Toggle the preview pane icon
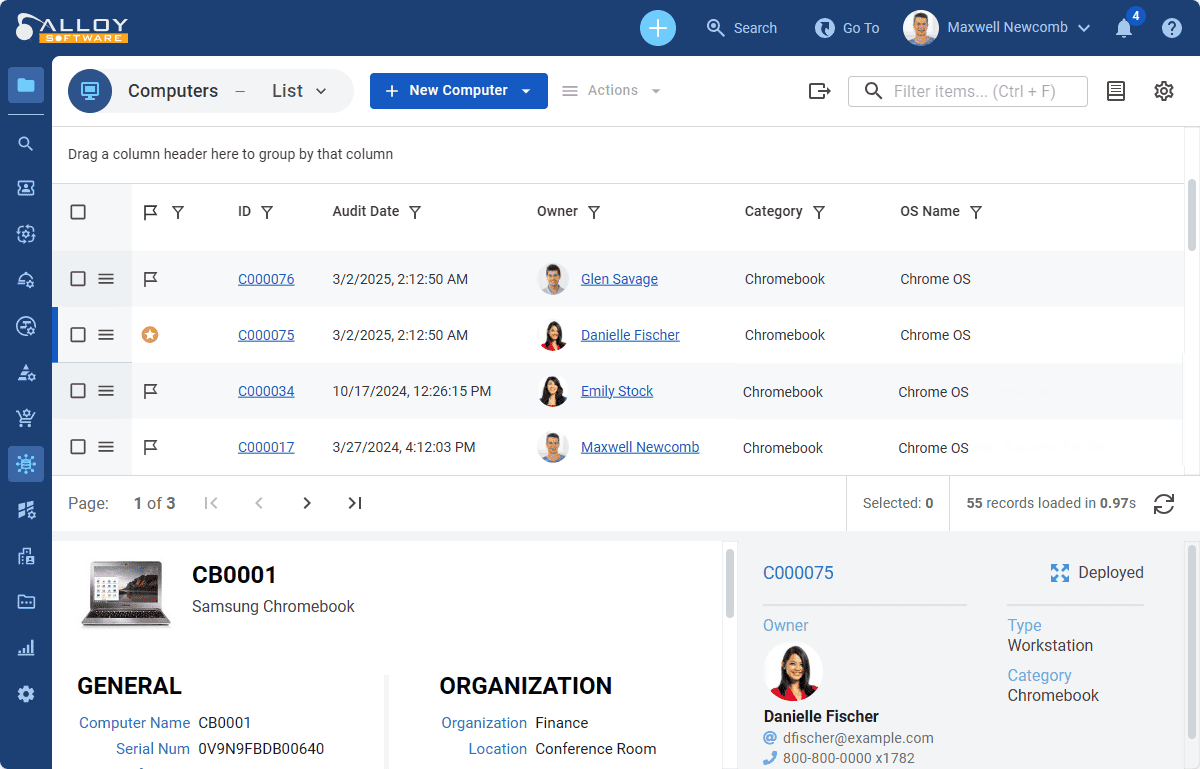The width and height of the screenshot is (1200, 769). coord(1116,91)
